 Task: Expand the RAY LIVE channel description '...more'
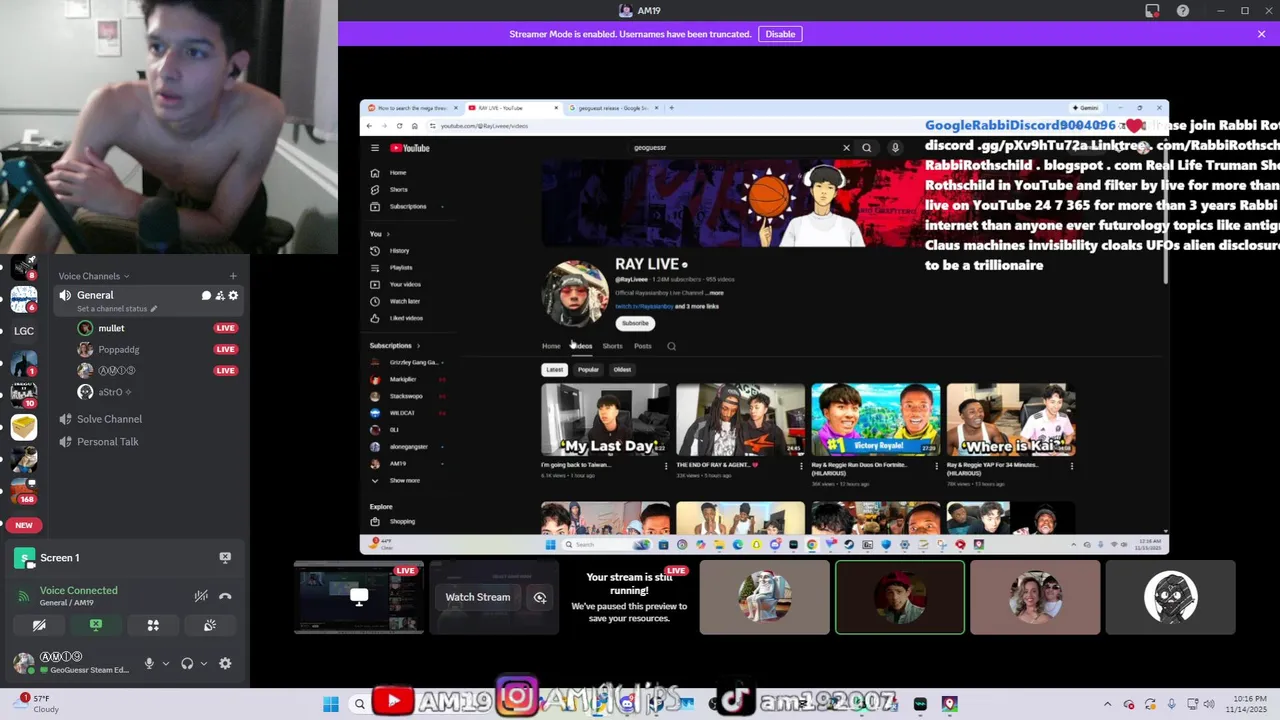click(715, 293)
